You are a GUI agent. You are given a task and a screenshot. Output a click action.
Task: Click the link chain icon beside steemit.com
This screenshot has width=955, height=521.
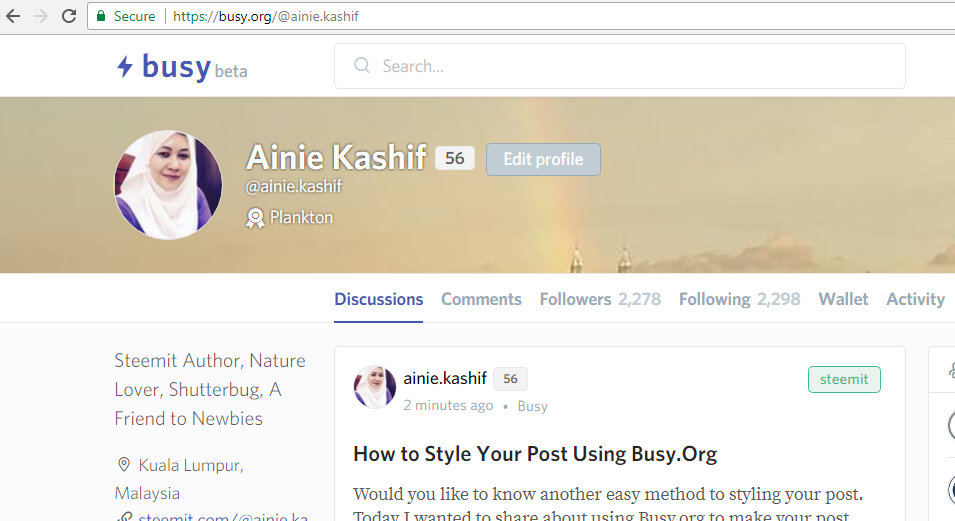point(124,517)
